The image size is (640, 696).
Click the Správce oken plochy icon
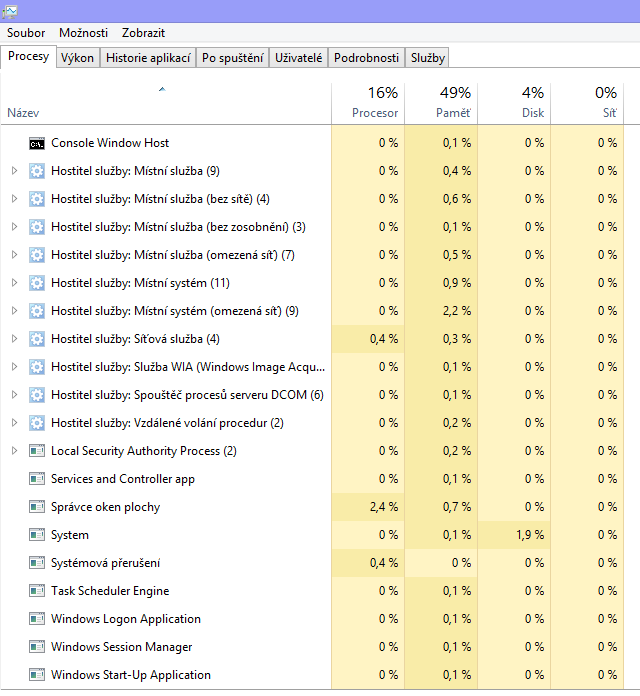(37, 507)
